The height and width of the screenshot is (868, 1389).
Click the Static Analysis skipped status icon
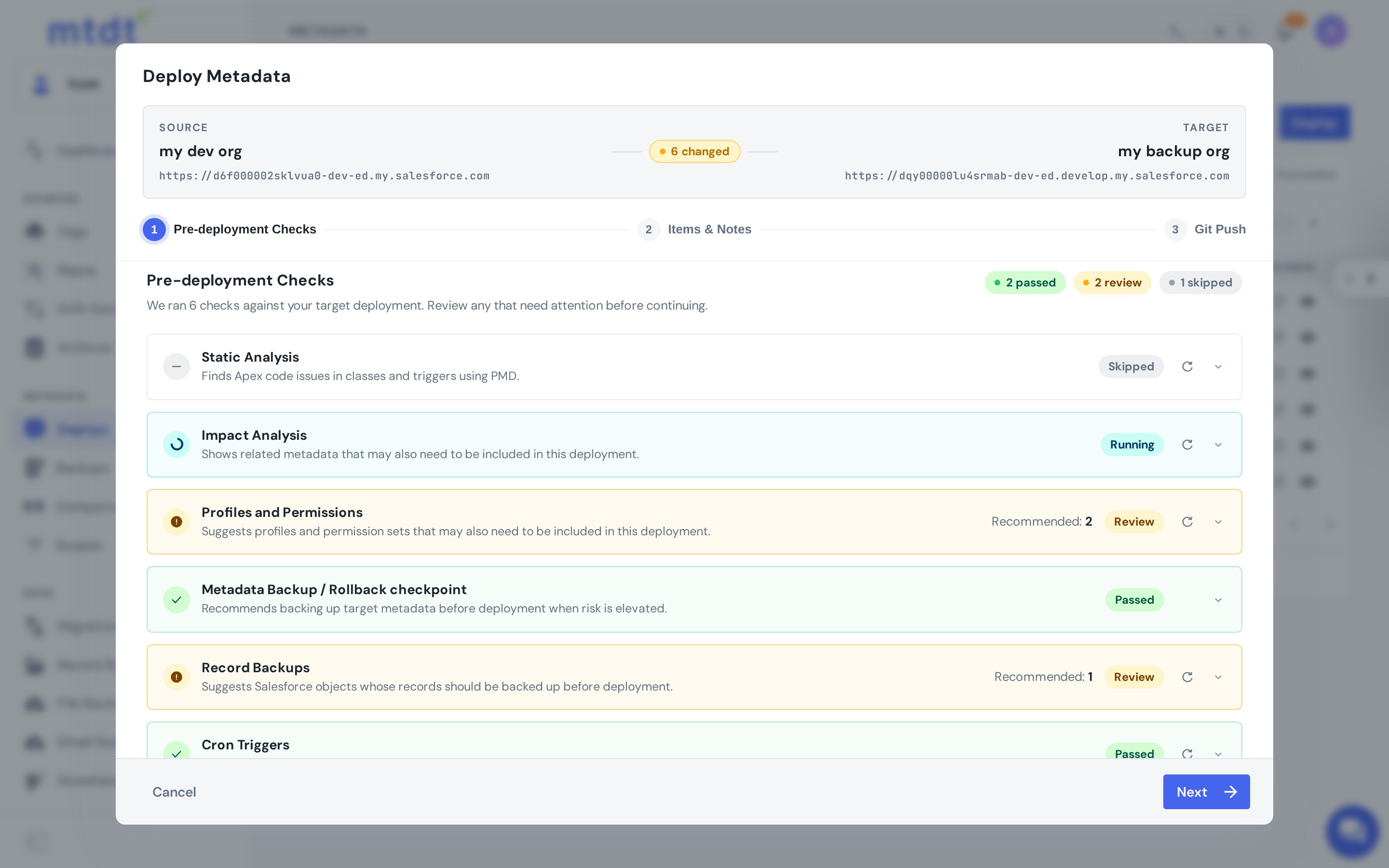pyautogui.click(x=176, y=366)
